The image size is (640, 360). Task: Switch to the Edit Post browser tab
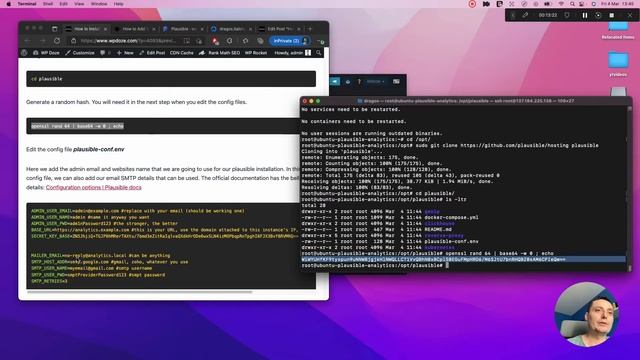[280, 29]
